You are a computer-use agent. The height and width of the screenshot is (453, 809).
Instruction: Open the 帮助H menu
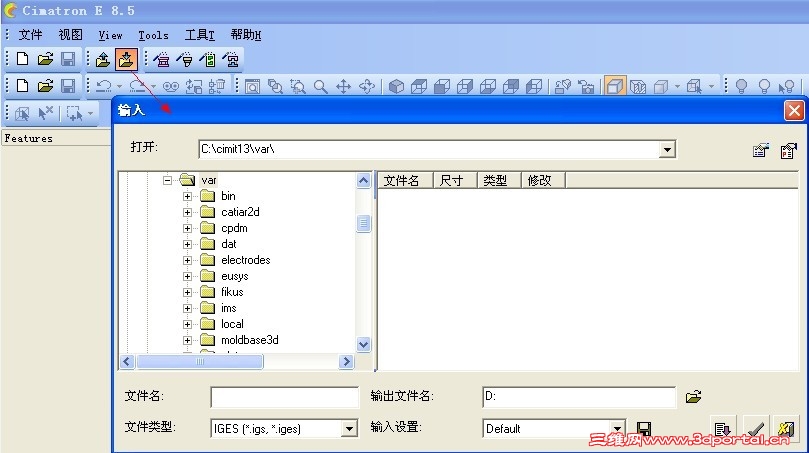(x=246, y=35)
